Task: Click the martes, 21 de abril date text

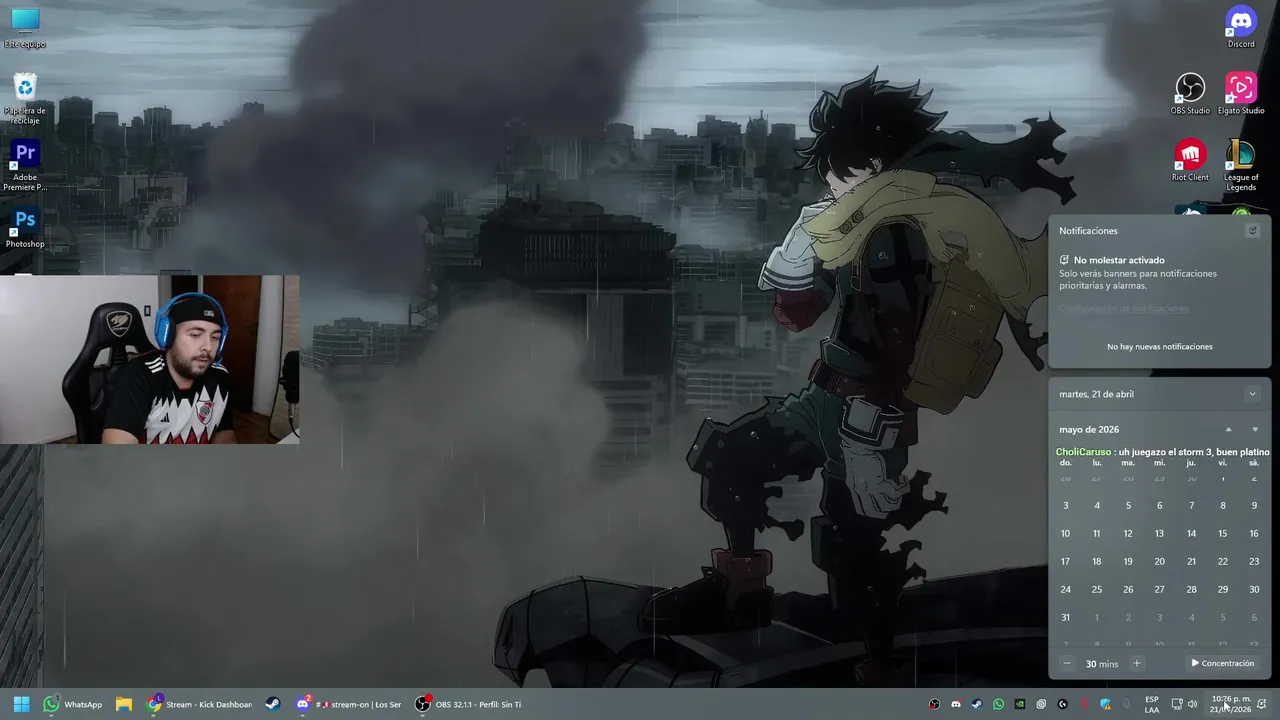Action: (1096, 394)
